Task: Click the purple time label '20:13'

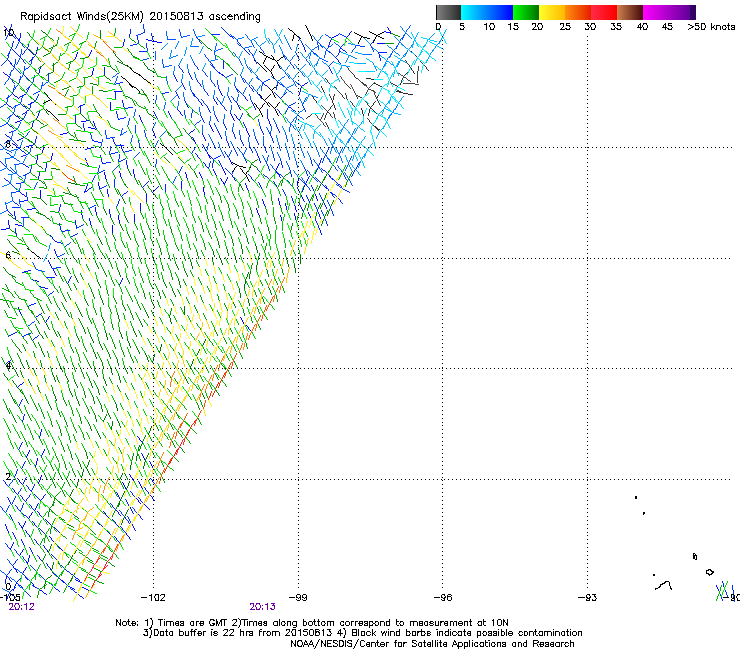Action: pyautogui.click(x=262, y=607)
